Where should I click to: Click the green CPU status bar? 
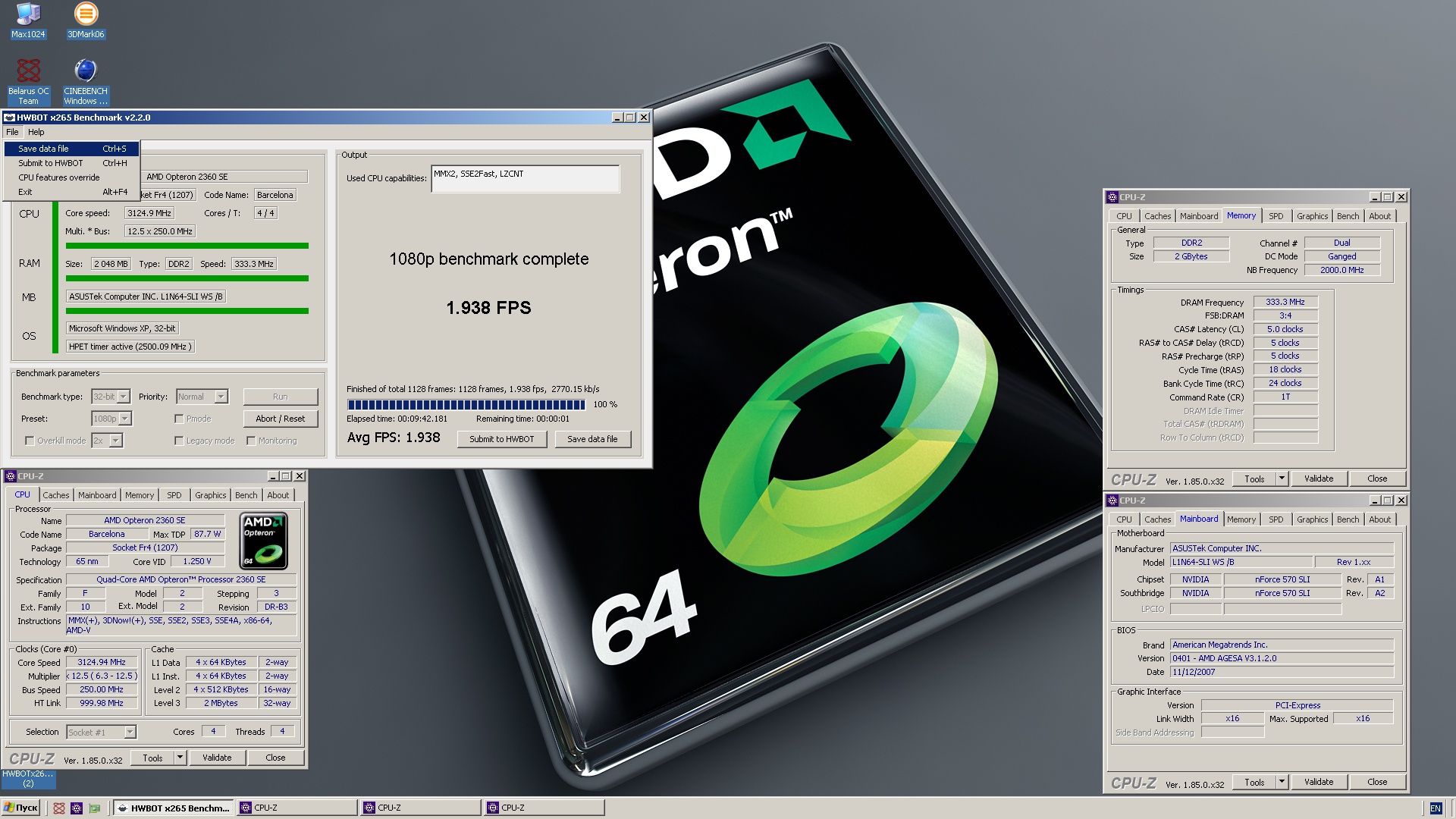pyautogui.click(x=187, y=246)
